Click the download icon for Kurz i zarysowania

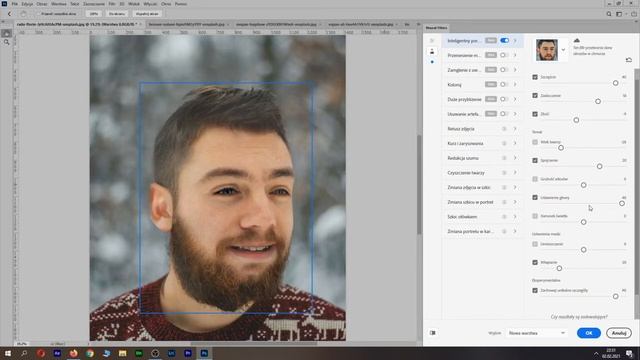pos(504,143)
